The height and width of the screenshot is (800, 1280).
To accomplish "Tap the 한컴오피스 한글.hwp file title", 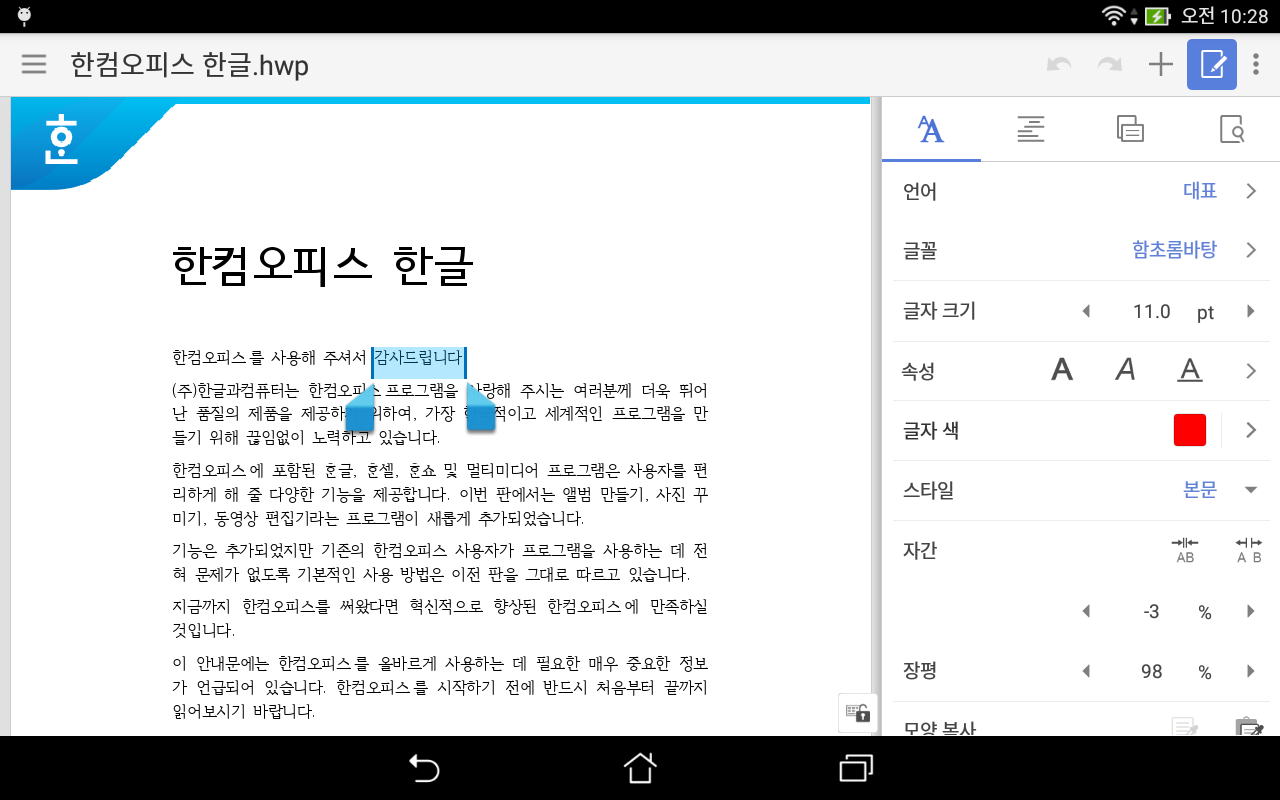I will 189,65.
